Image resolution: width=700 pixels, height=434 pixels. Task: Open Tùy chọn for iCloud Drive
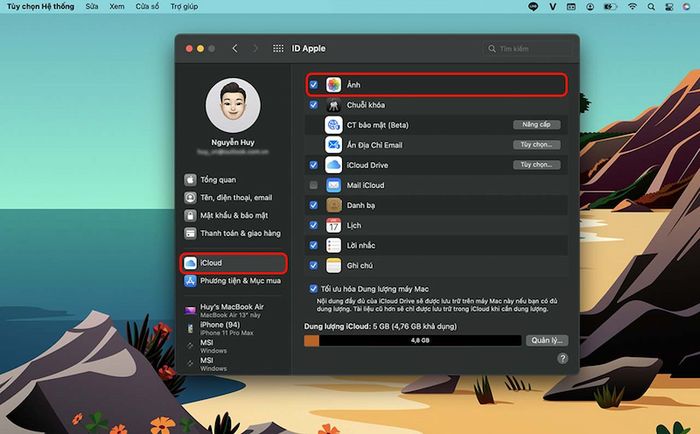(537, 165)
